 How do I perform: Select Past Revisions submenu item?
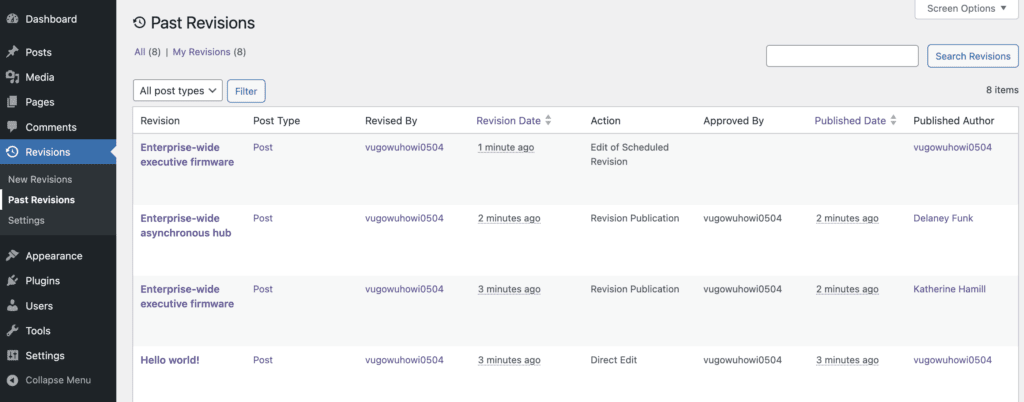tap(41, 200)
